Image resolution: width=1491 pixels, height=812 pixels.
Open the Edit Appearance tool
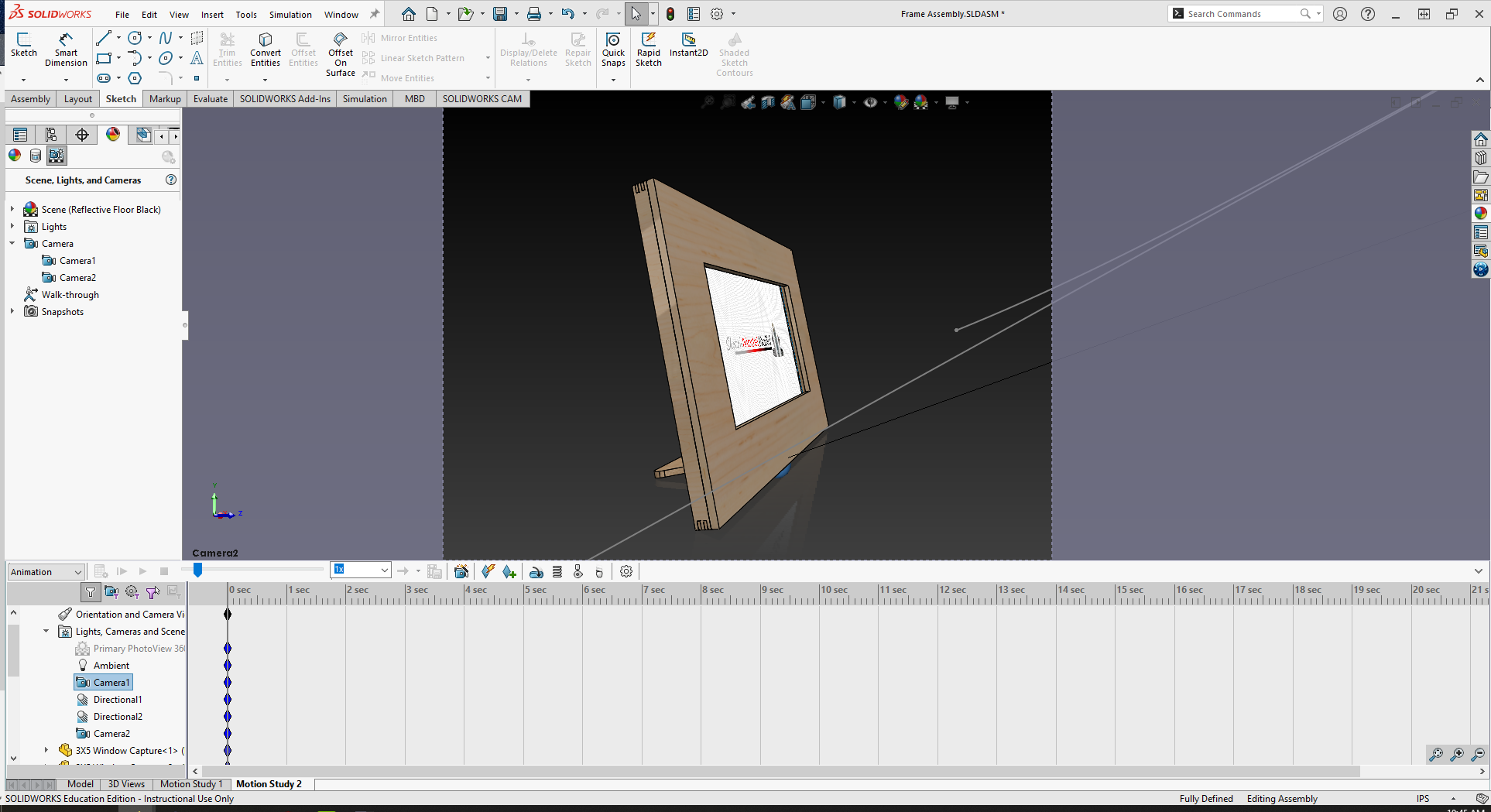[900, 102]
